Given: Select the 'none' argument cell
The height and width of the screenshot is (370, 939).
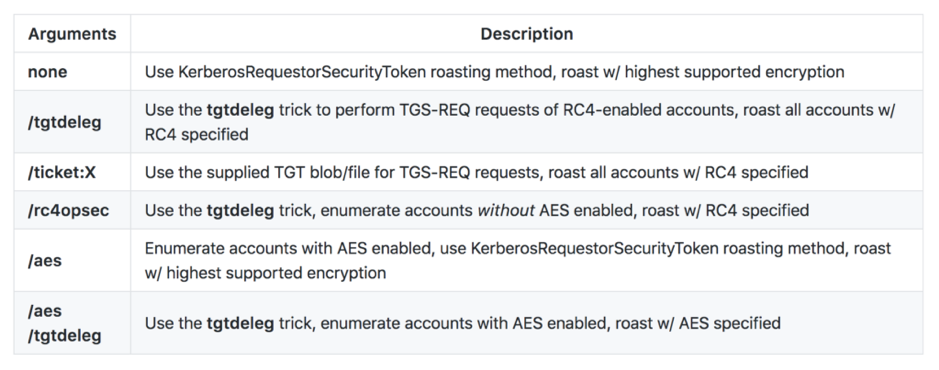Looking at the screenshot, I should click(72, 72).
